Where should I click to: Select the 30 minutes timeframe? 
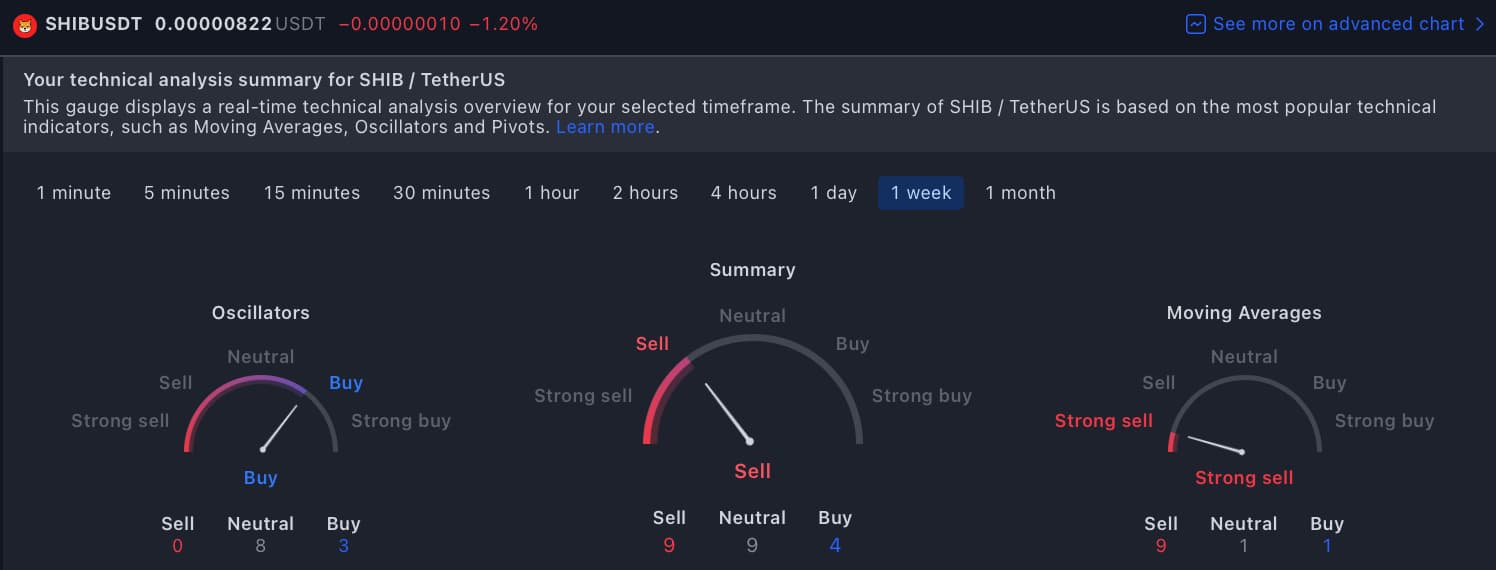(442, 193)
